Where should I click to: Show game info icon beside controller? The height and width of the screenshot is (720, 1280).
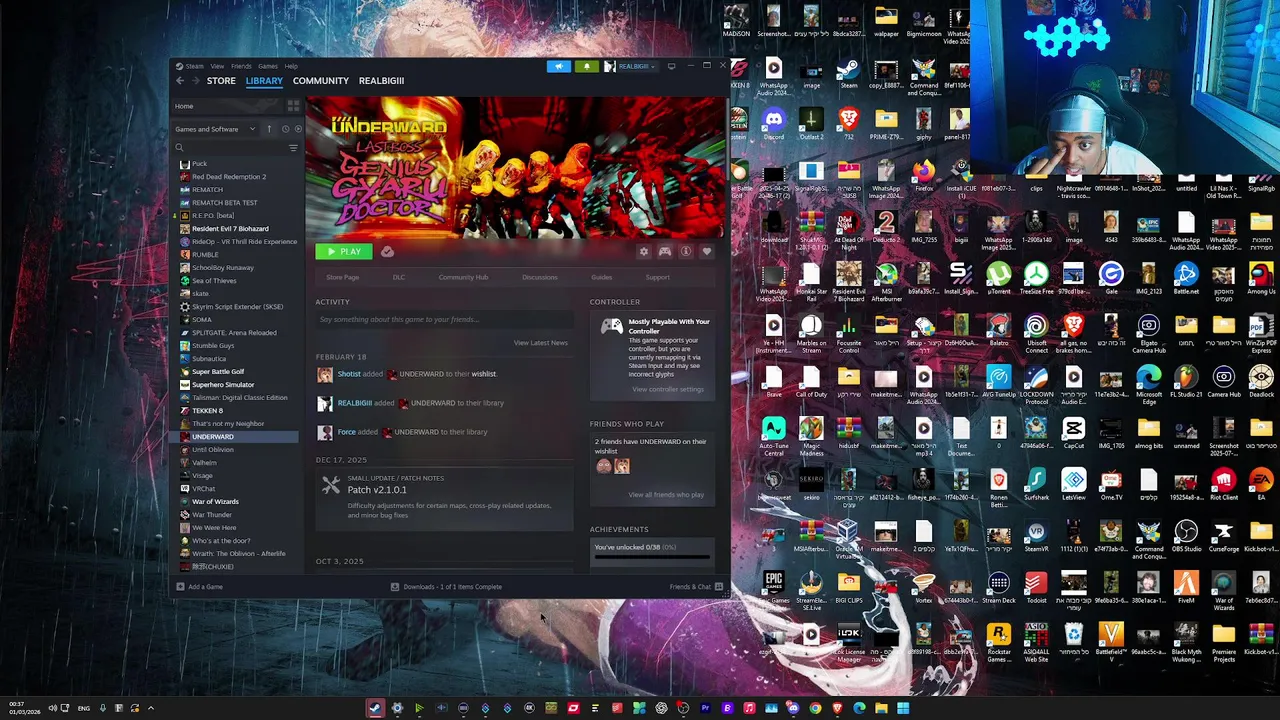coord(686,252)
